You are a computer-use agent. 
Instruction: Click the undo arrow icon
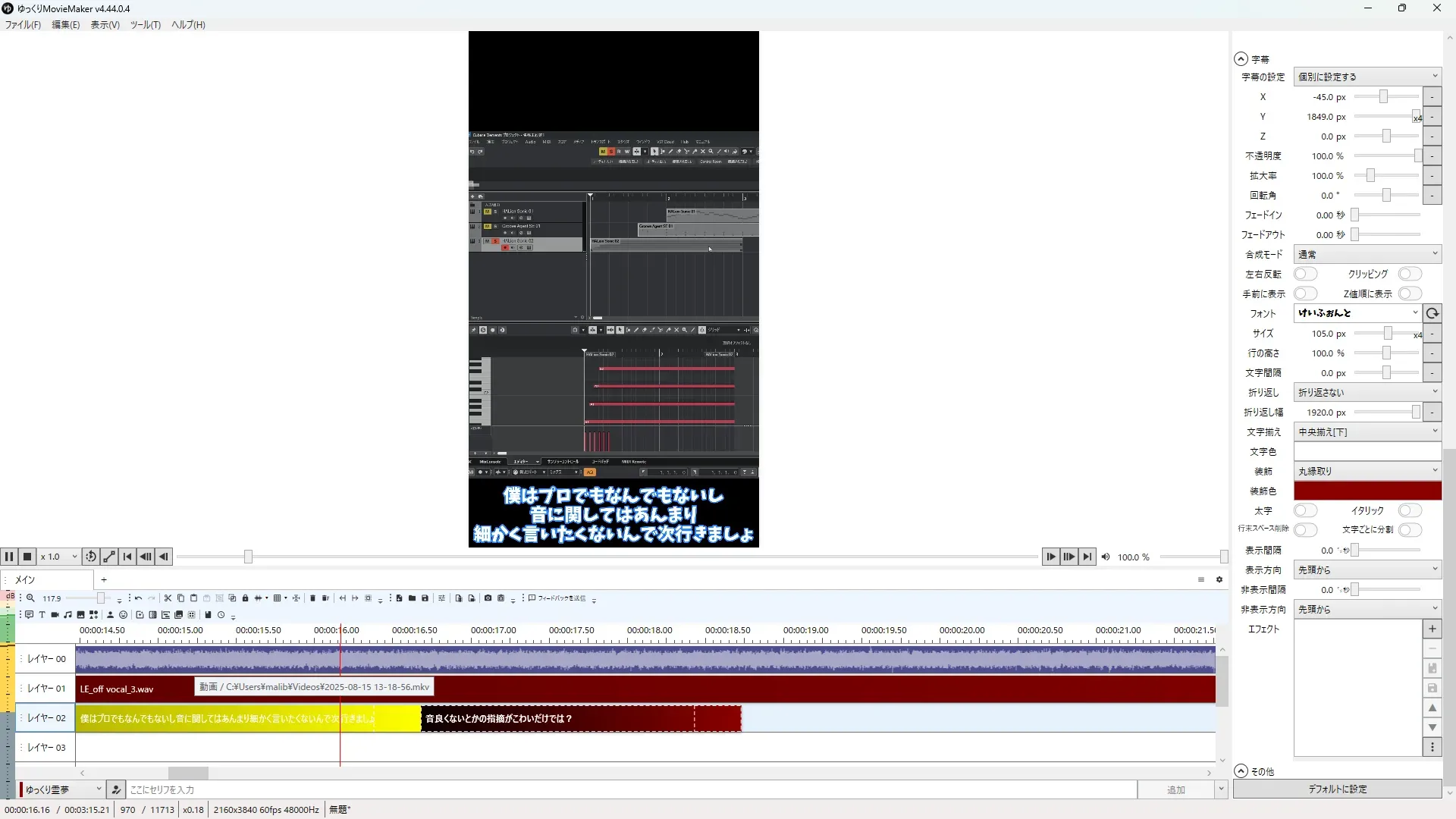(x=138, y=598)
